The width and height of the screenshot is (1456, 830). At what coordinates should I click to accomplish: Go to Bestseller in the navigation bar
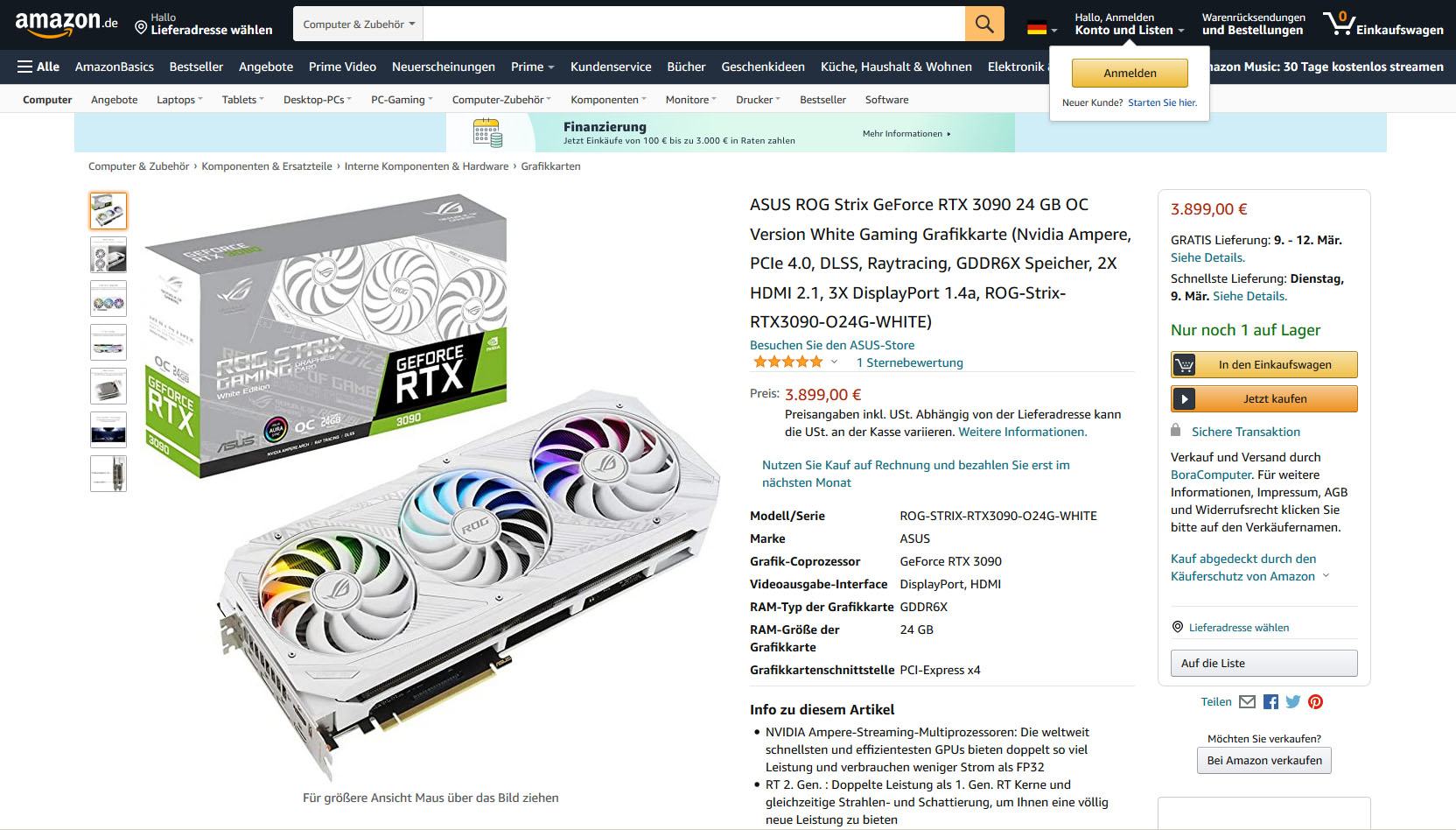[x=196, y=67]
